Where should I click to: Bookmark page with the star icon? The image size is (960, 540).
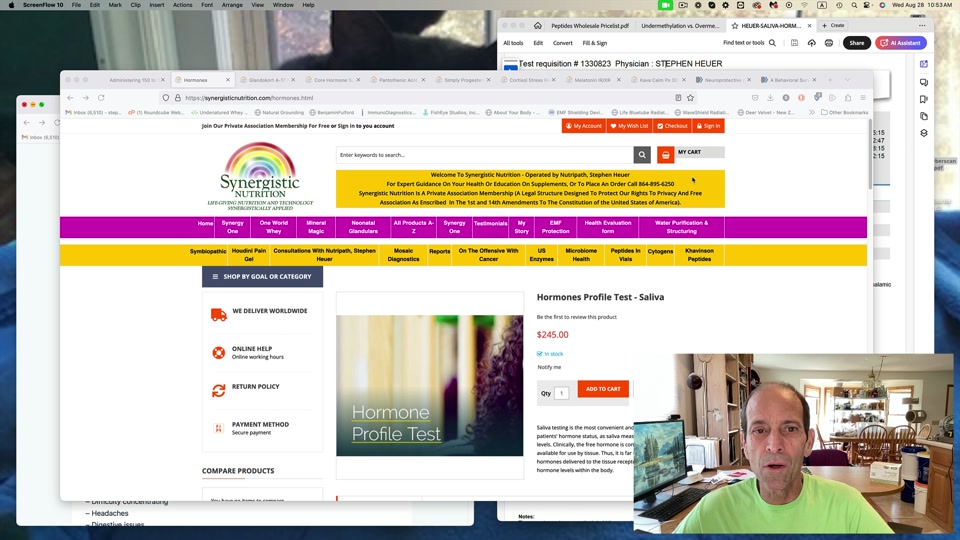coord(690,98)
